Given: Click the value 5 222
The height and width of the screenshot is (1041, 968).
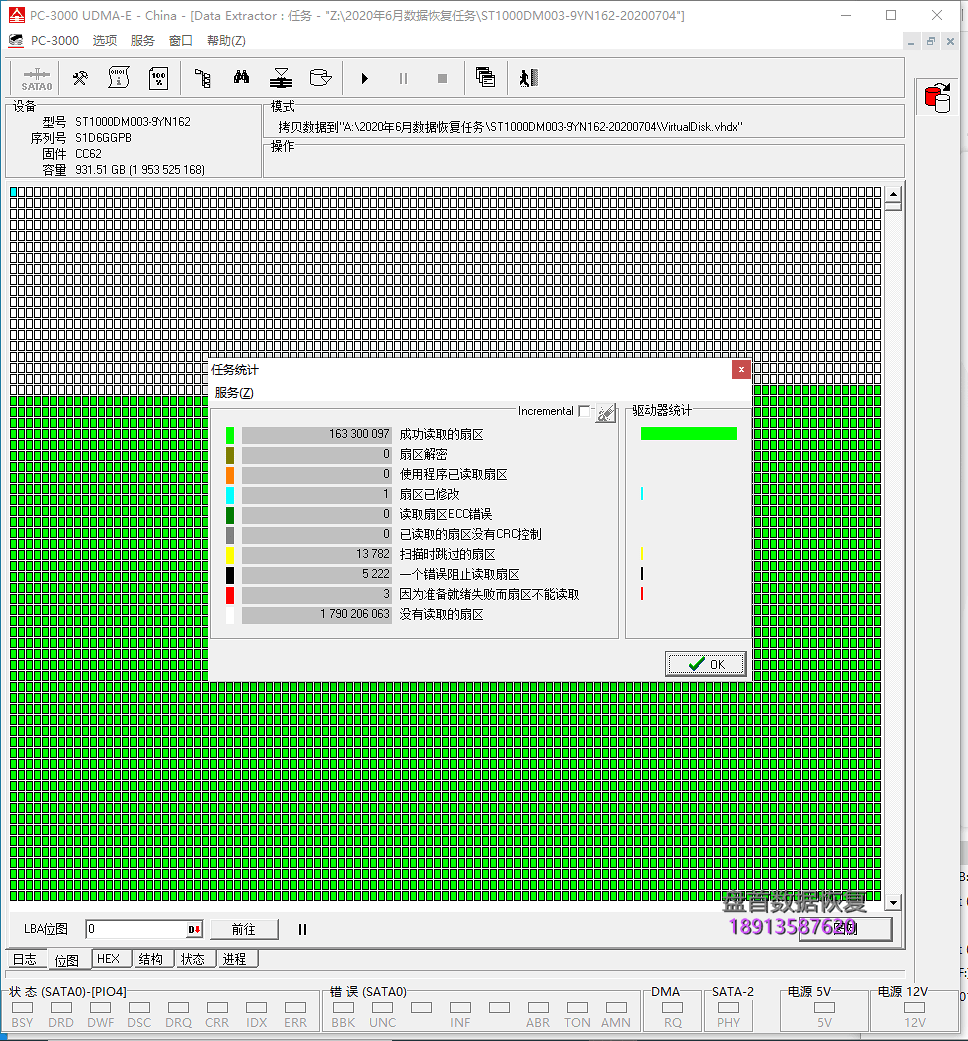Looking at the screenshot, I should point(376,574).
